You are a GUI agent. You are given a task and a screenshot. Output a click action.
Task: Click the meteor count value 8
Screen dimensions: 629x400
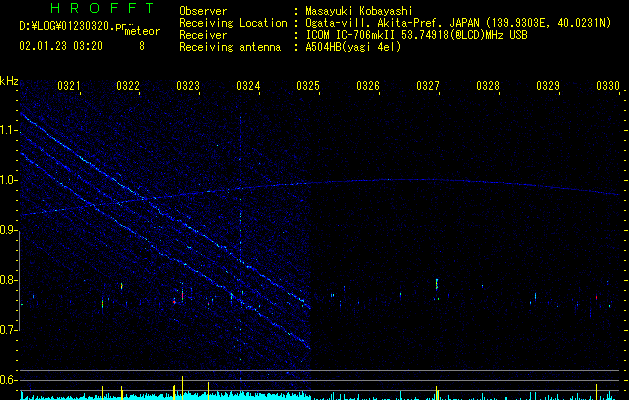[142, 46]
